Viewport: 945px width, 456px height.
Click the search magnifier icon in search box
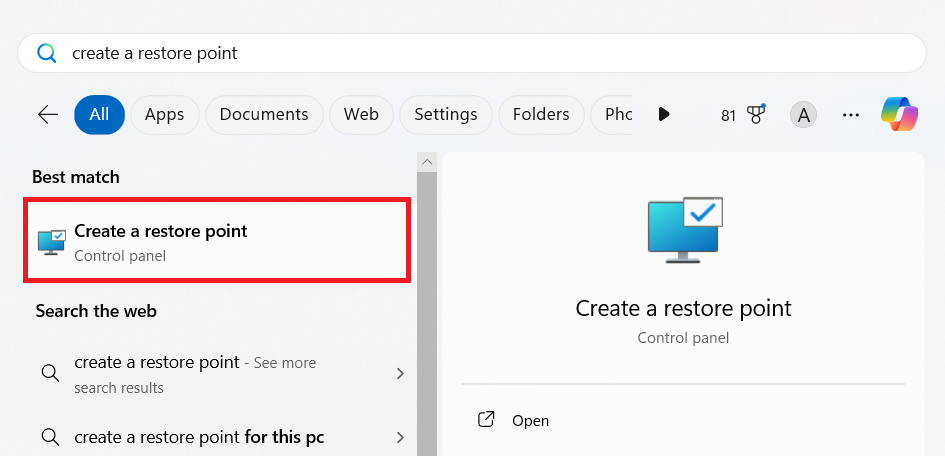(46, 53)
